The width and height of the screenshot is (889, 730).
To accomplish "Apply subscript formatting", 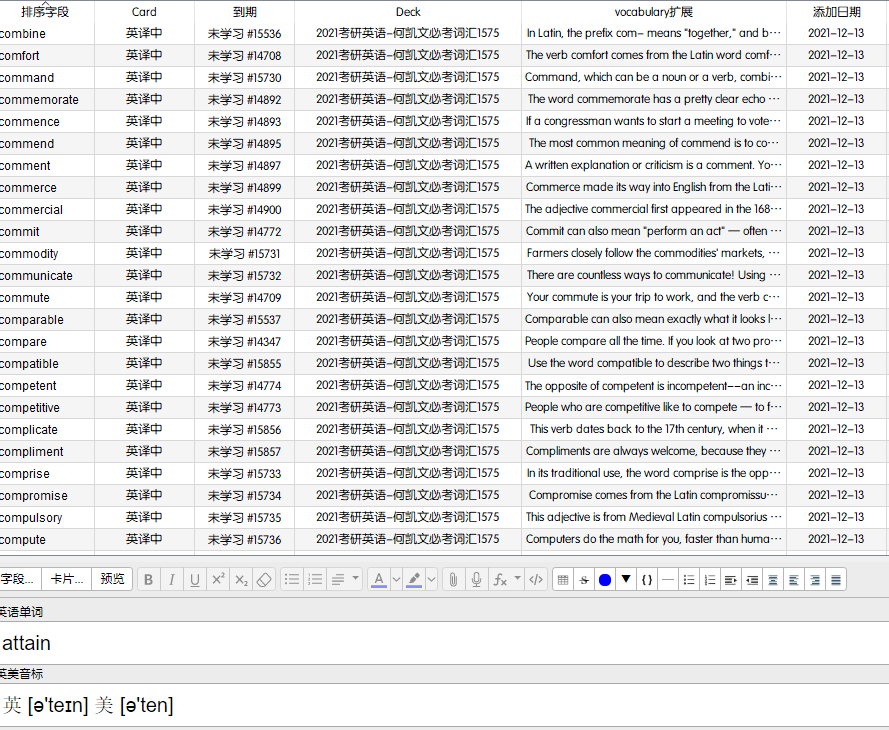I will (241, 579).
